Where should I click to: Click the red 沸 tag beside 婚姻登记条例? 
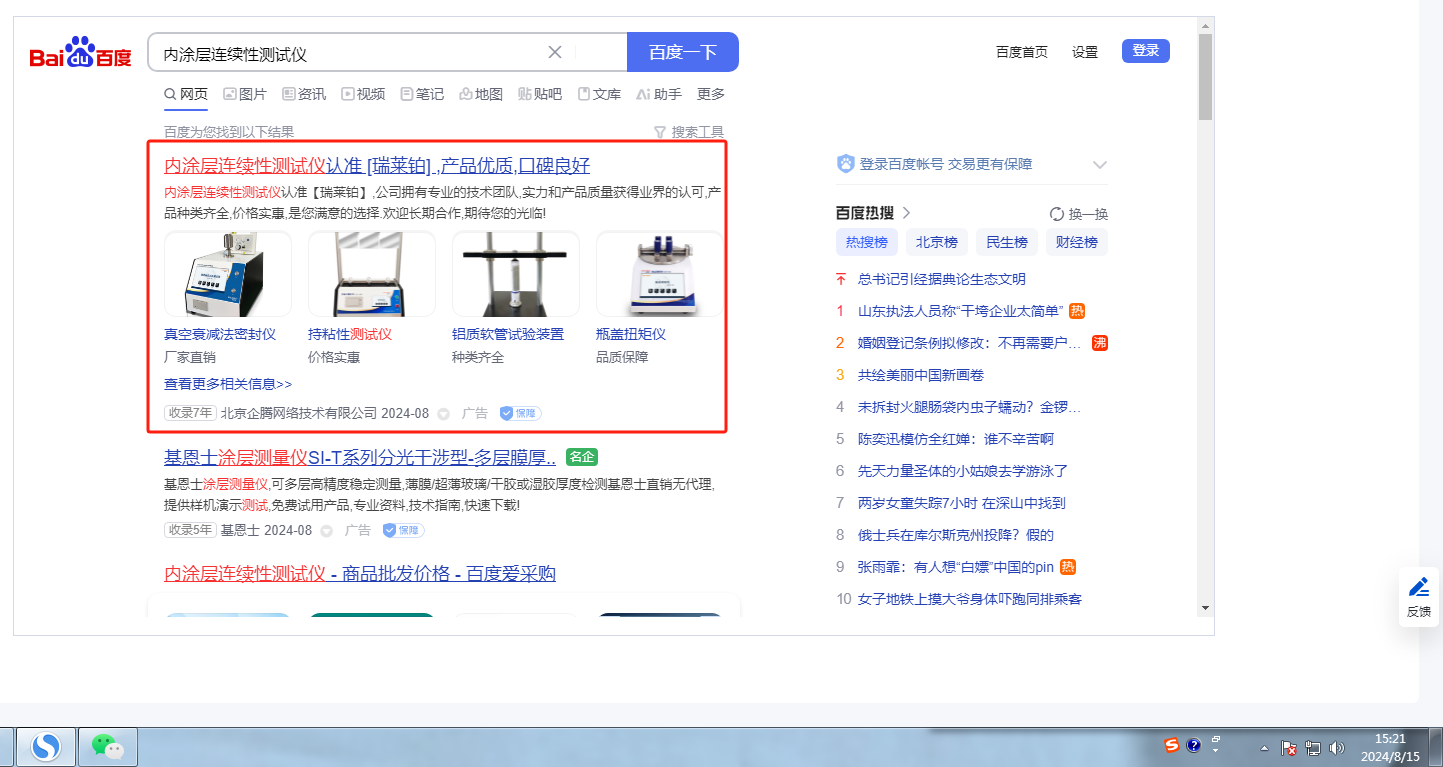(x=1099, y=343)
